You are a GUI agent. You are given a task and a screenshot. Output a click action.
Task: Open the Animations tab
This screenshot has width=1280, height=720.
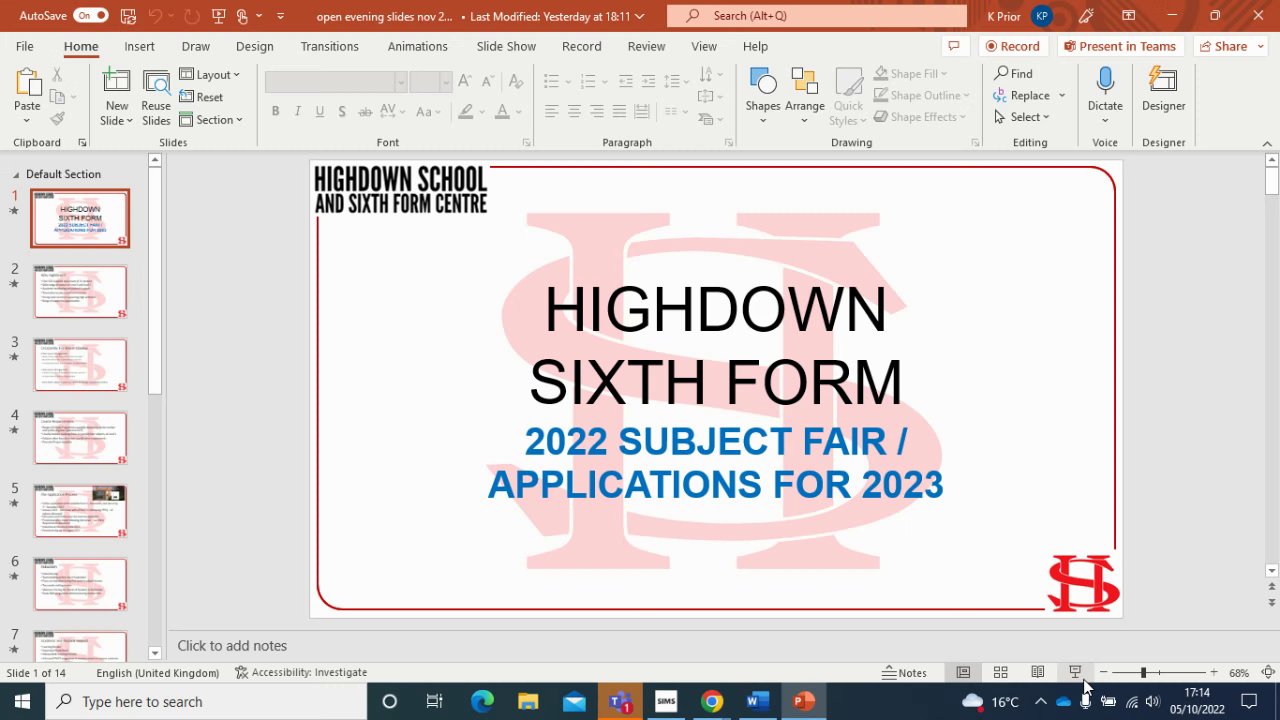pos(417,46)
